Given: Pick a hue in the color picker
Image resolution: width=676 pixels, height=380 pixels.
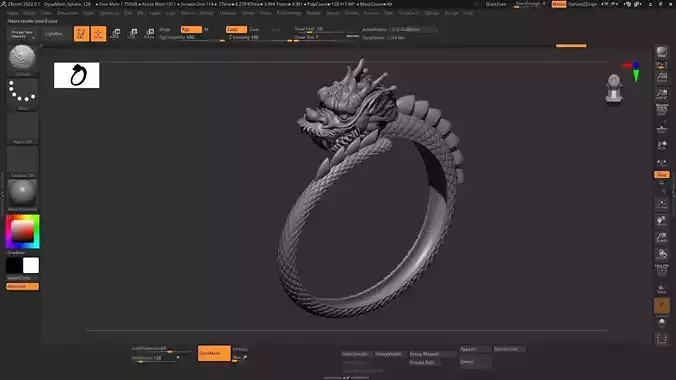Looking at the screenshot, I should [x=22, y=232].
